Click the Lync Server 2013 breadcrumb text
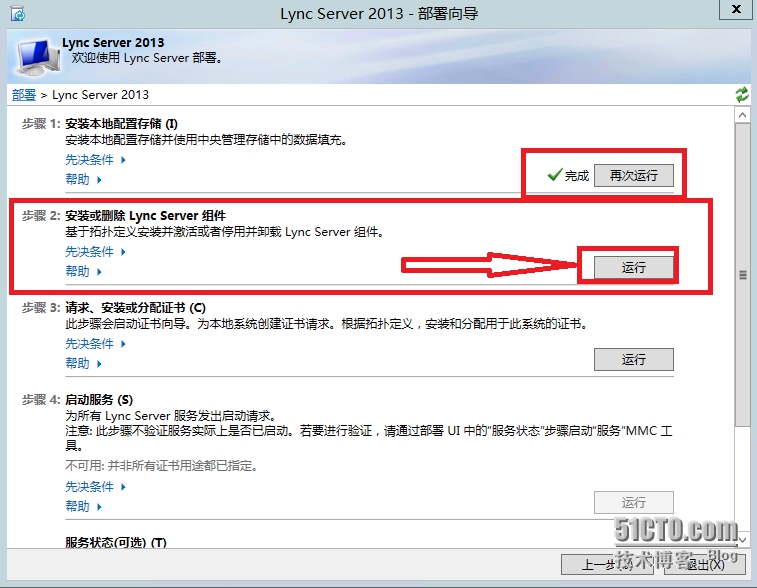The height and width of the screenshot is (588, 757). coord(100,95)
